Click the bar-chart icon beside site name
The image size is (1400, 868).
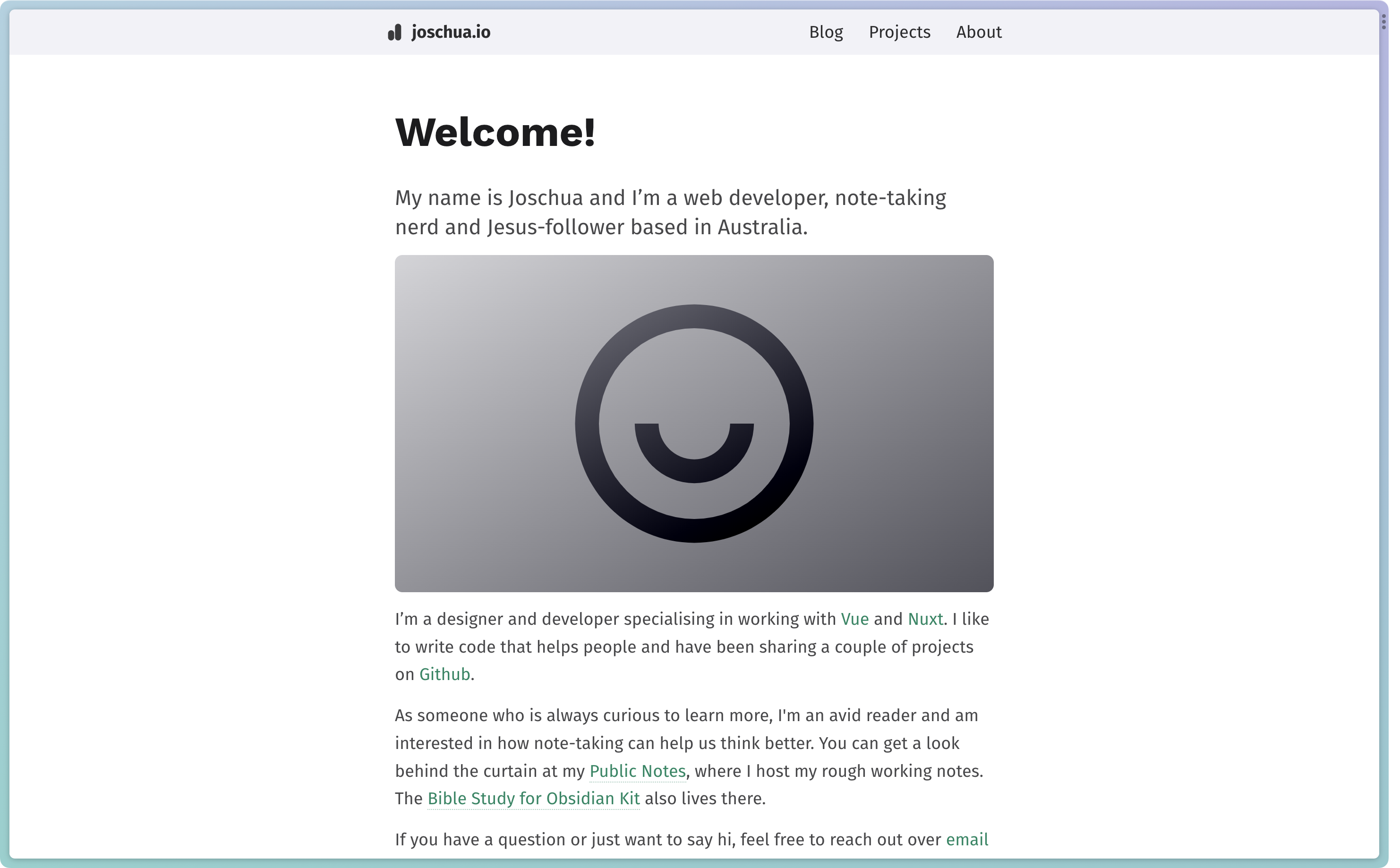395,33
